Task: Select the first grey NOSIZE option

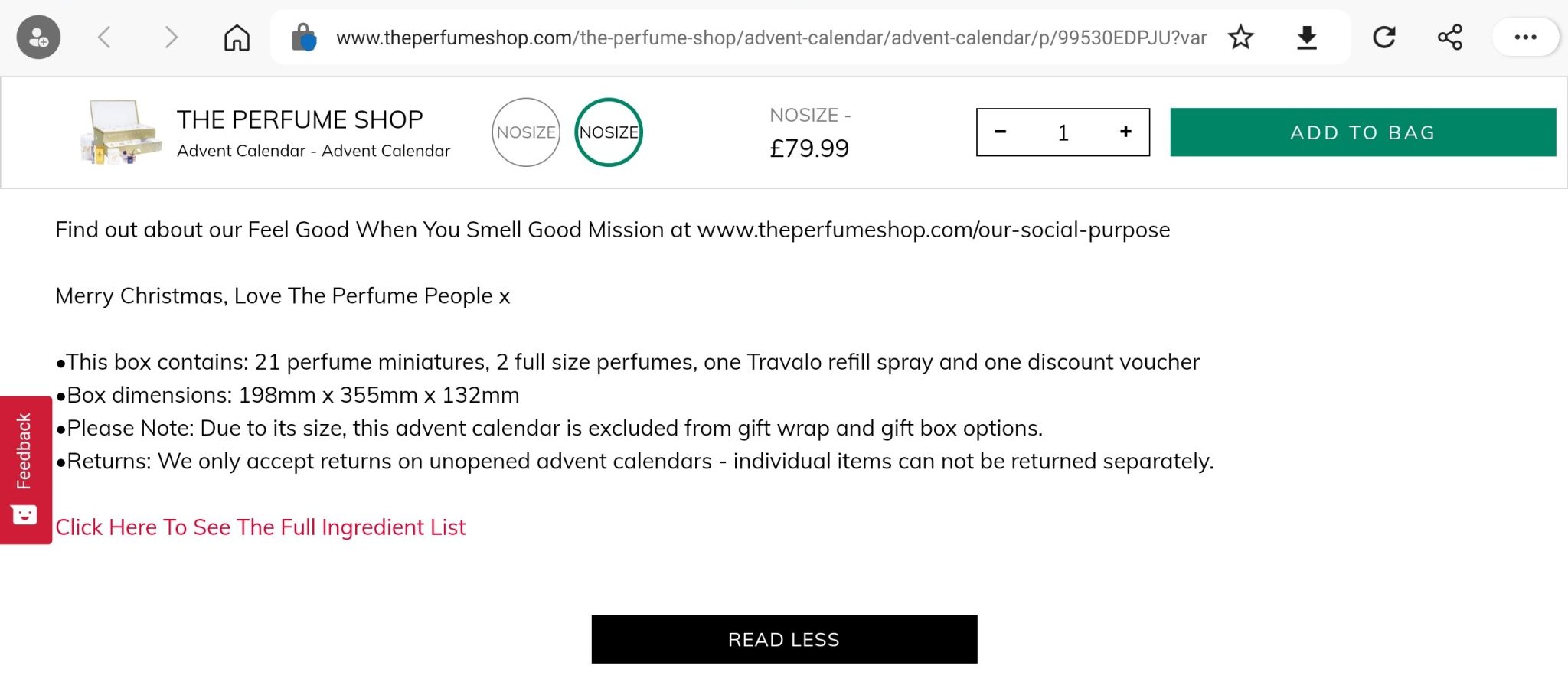Action: click(x=526, y=132)
